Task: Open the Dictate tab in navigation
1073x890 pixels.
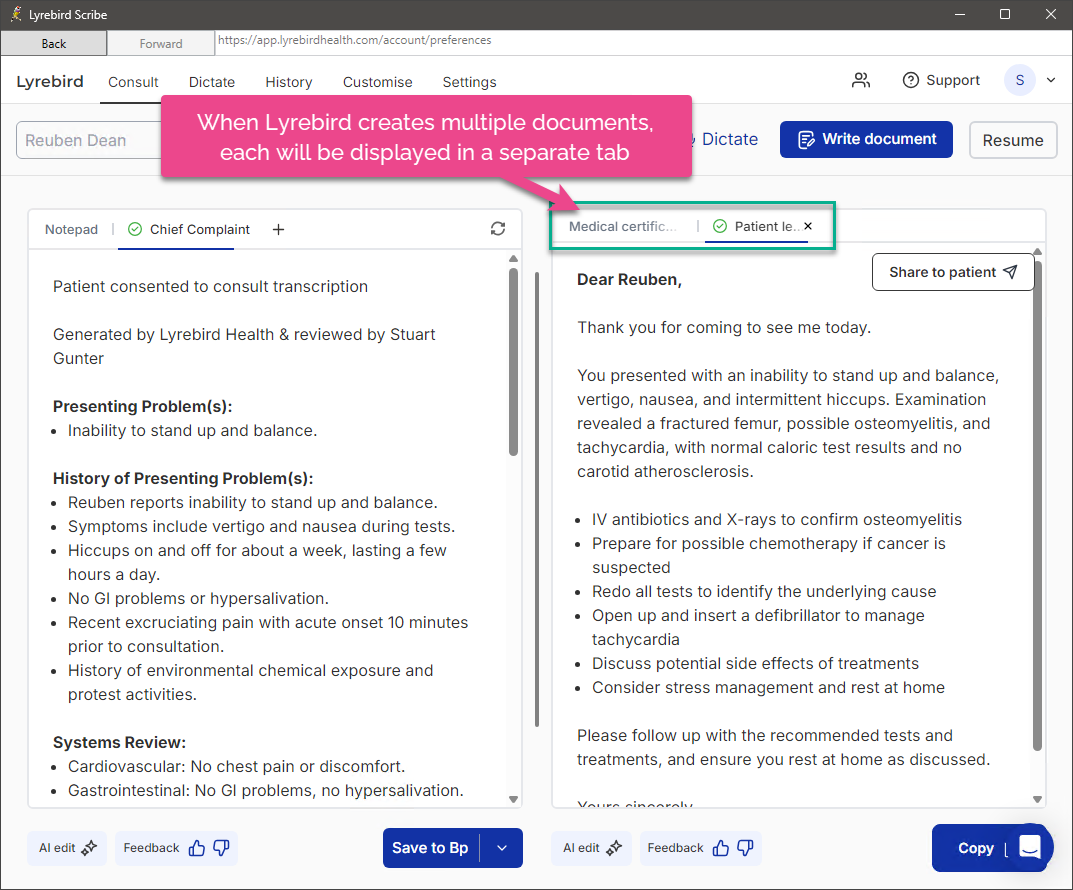Action: coord(211,82)
